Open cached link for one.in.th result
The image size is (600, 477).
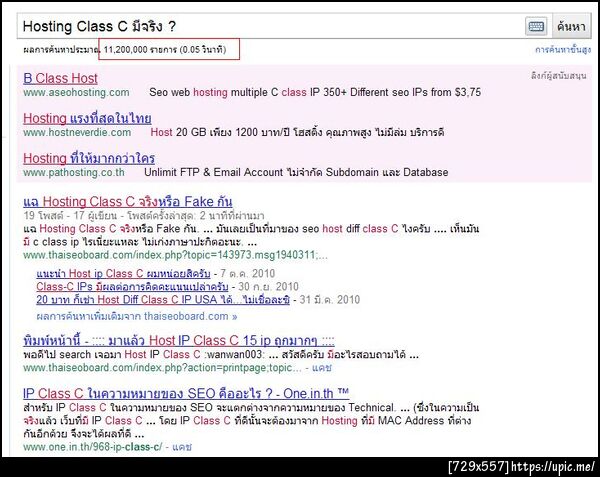182,447
